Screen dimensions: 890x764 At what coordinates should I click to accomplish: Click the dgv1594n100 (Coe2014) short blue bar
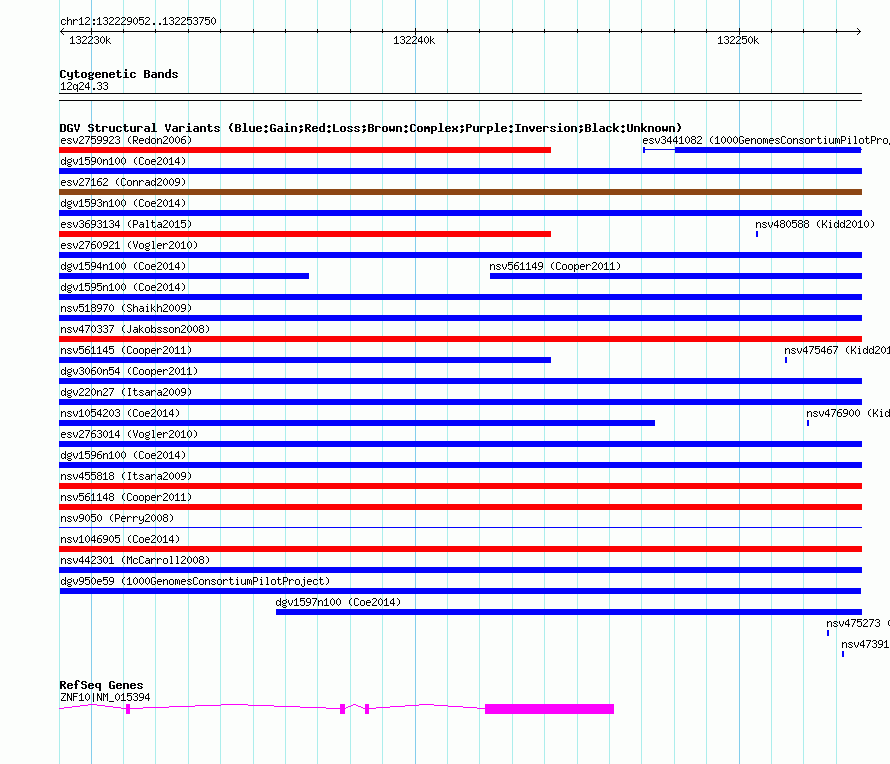pyautogui.click(x=184, y=276)
